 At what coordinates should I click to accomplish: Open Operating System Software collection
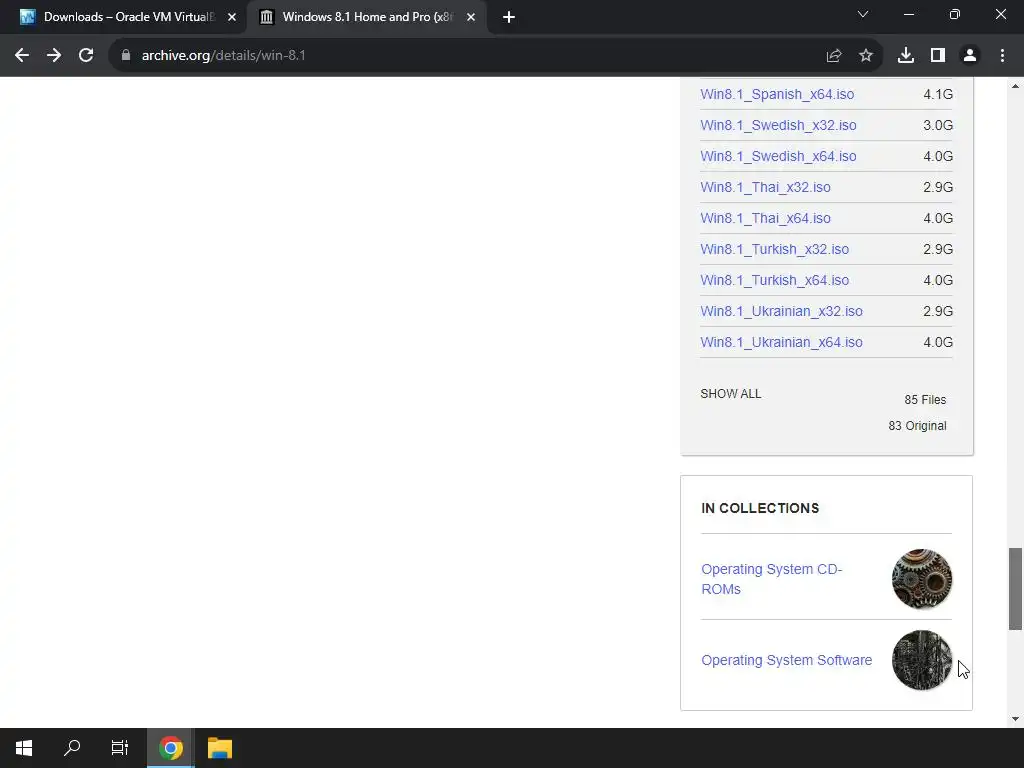pyautogui.click(x=786, y=660)
